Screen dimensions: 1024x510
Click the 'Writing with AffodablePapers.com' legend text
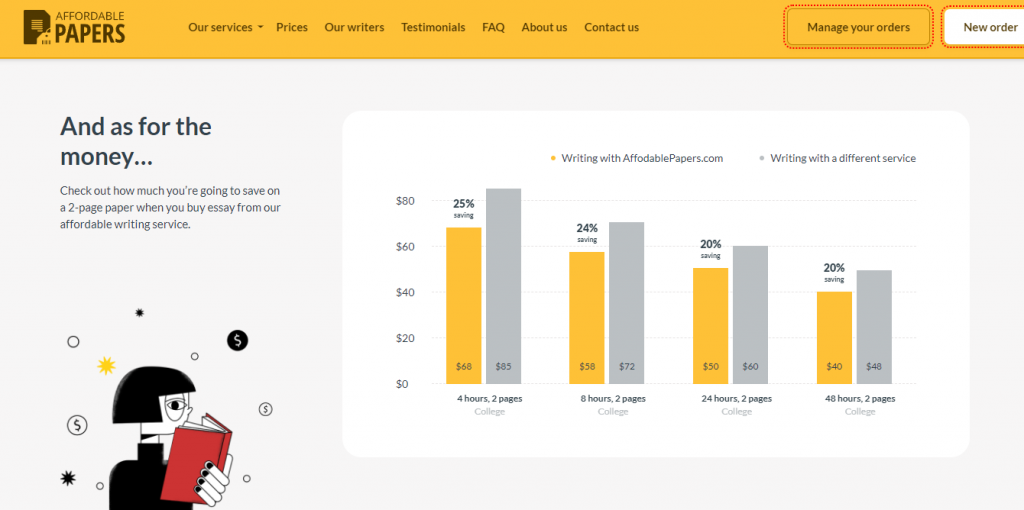point(642,158)
